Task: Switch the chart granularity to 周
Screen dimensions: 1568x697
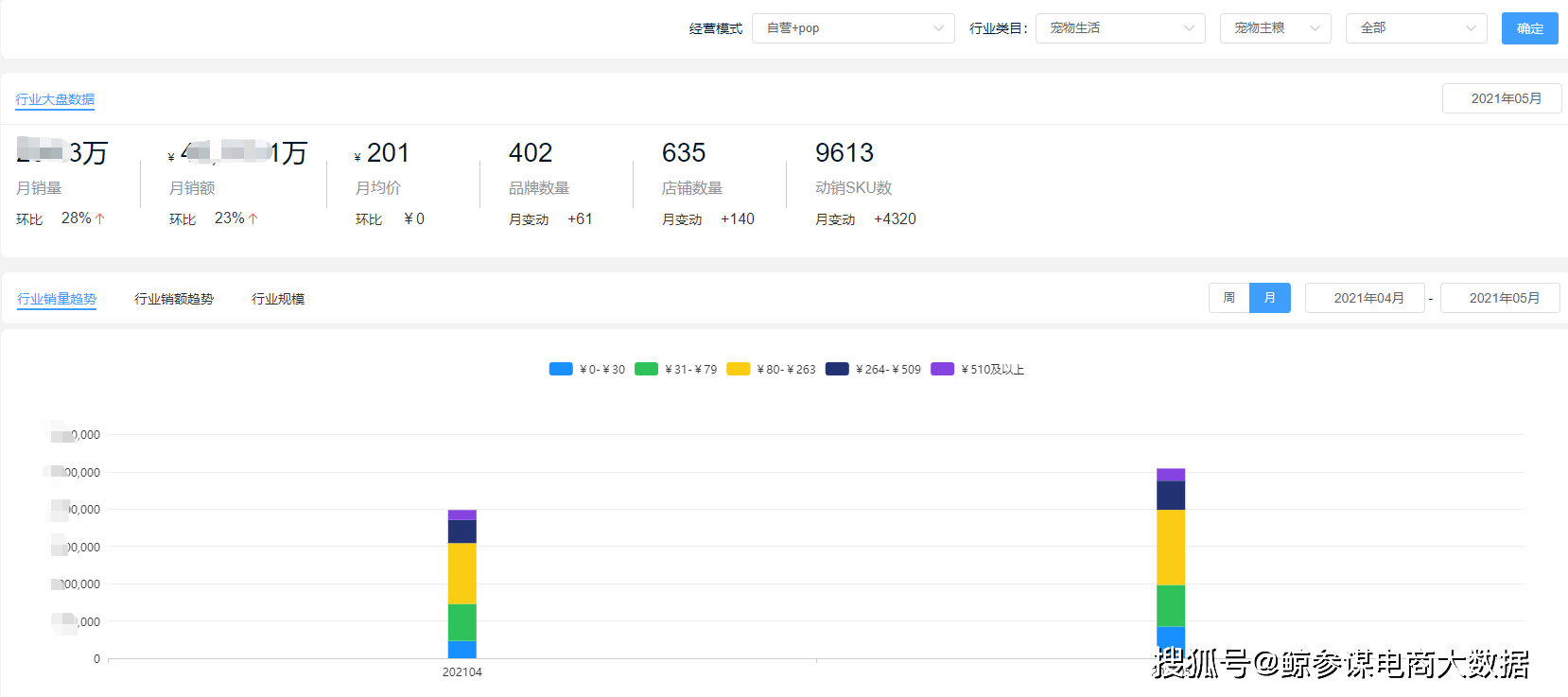Action: pos(1228,298)
